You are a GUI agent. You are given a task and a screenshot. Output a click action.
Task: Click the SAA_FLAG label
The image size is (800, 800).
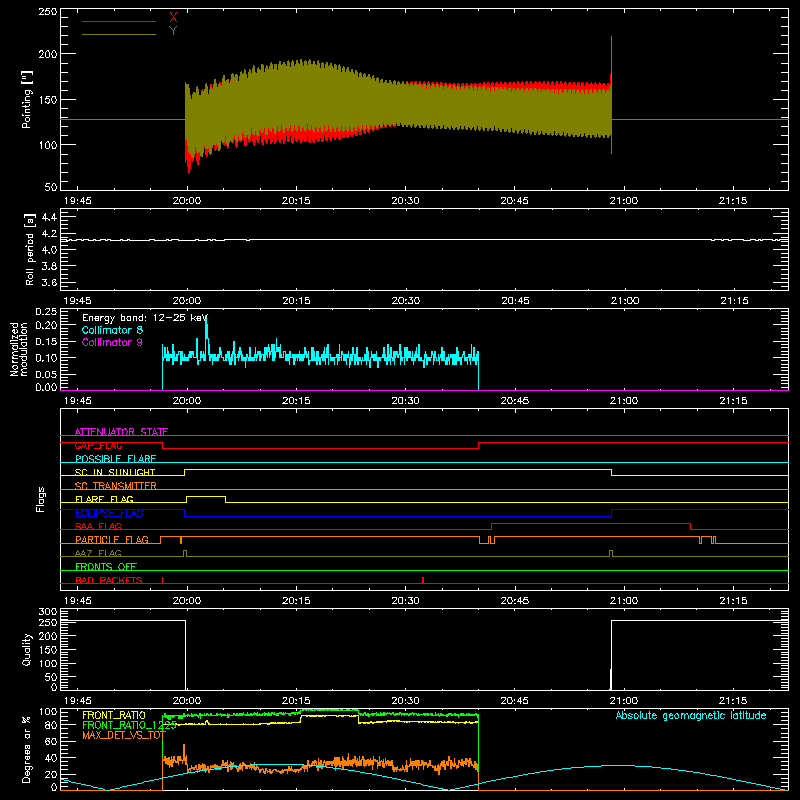click(98, 526)
